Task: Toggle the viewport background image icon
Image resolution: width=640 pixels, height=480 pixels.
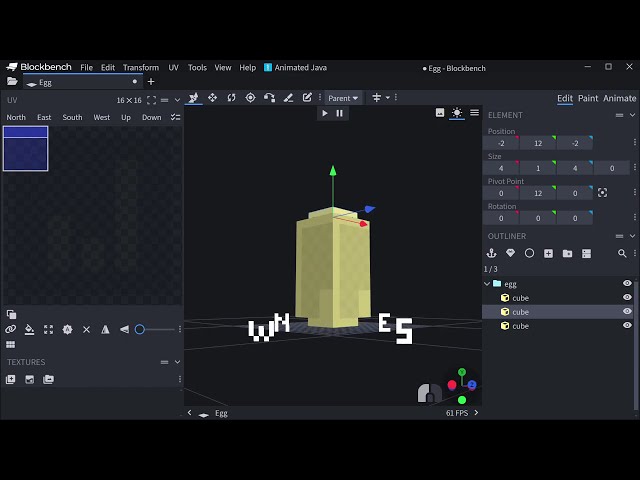Action: (x=440, y=113)
